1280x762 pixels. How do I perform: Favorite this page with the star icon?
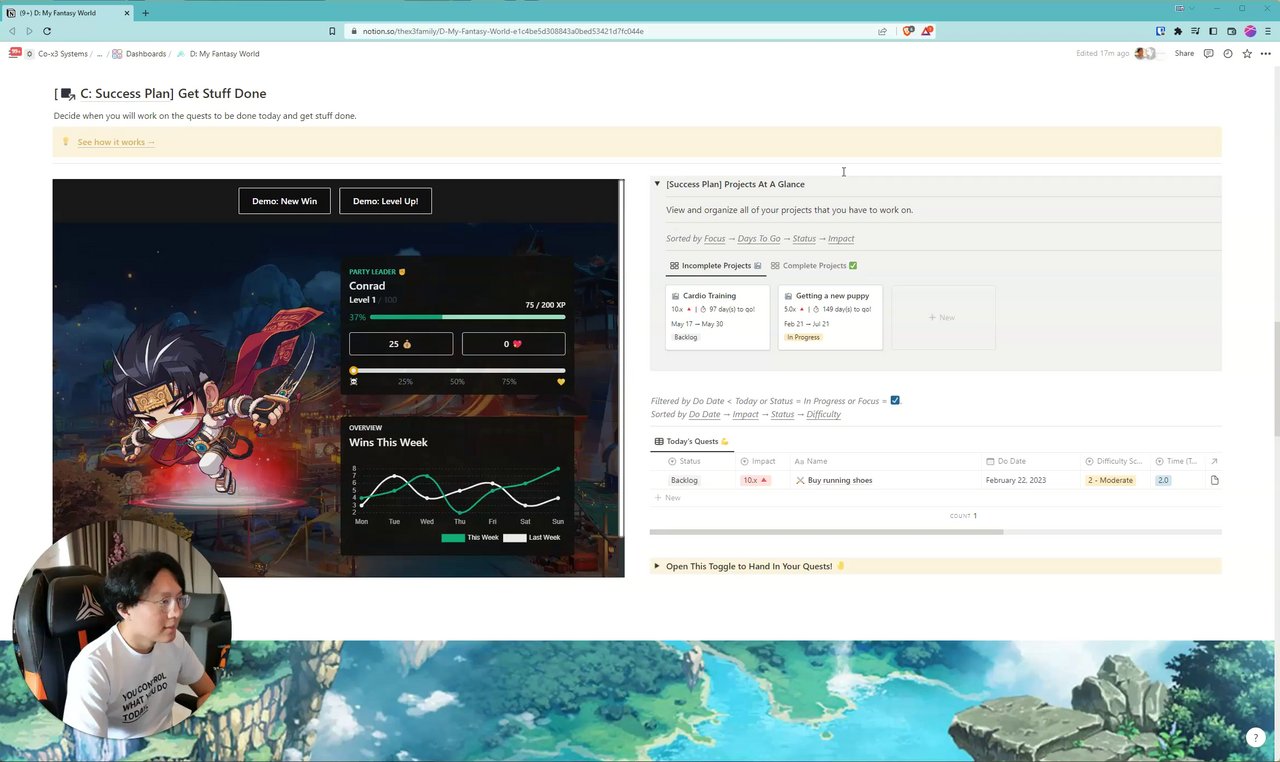point(1246,53)
